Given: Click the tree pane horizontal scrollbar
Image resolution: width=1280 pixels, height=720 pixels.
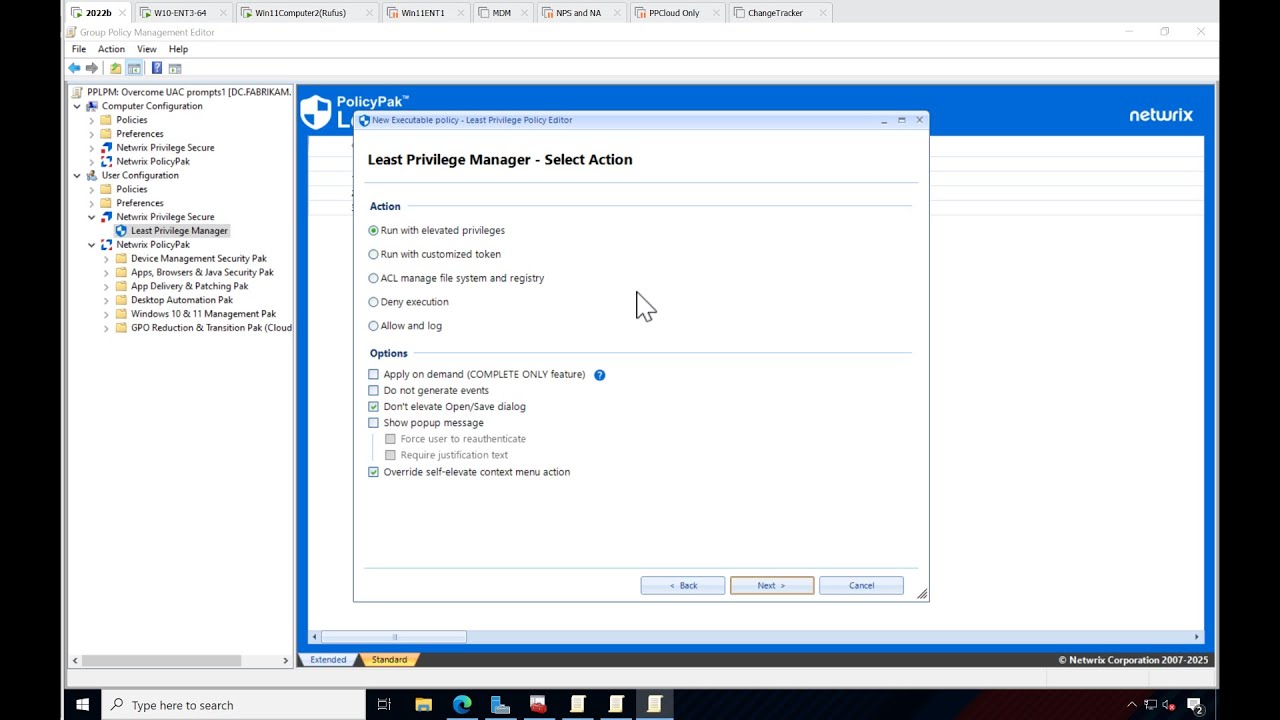Looking at the screenshot, I should point(160,660).
